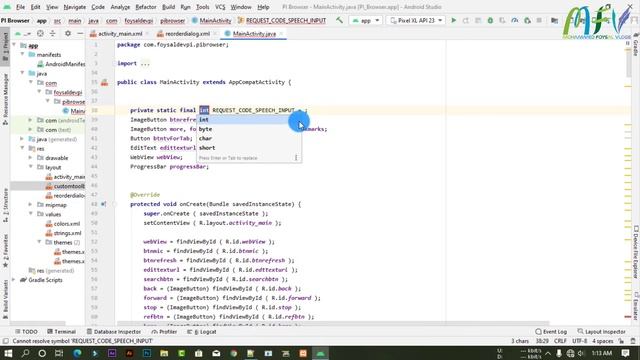Start debugging with the green bug icon
Image resolution: width=640 pixels, height=360 pixels.
click(x=490, y=20)
